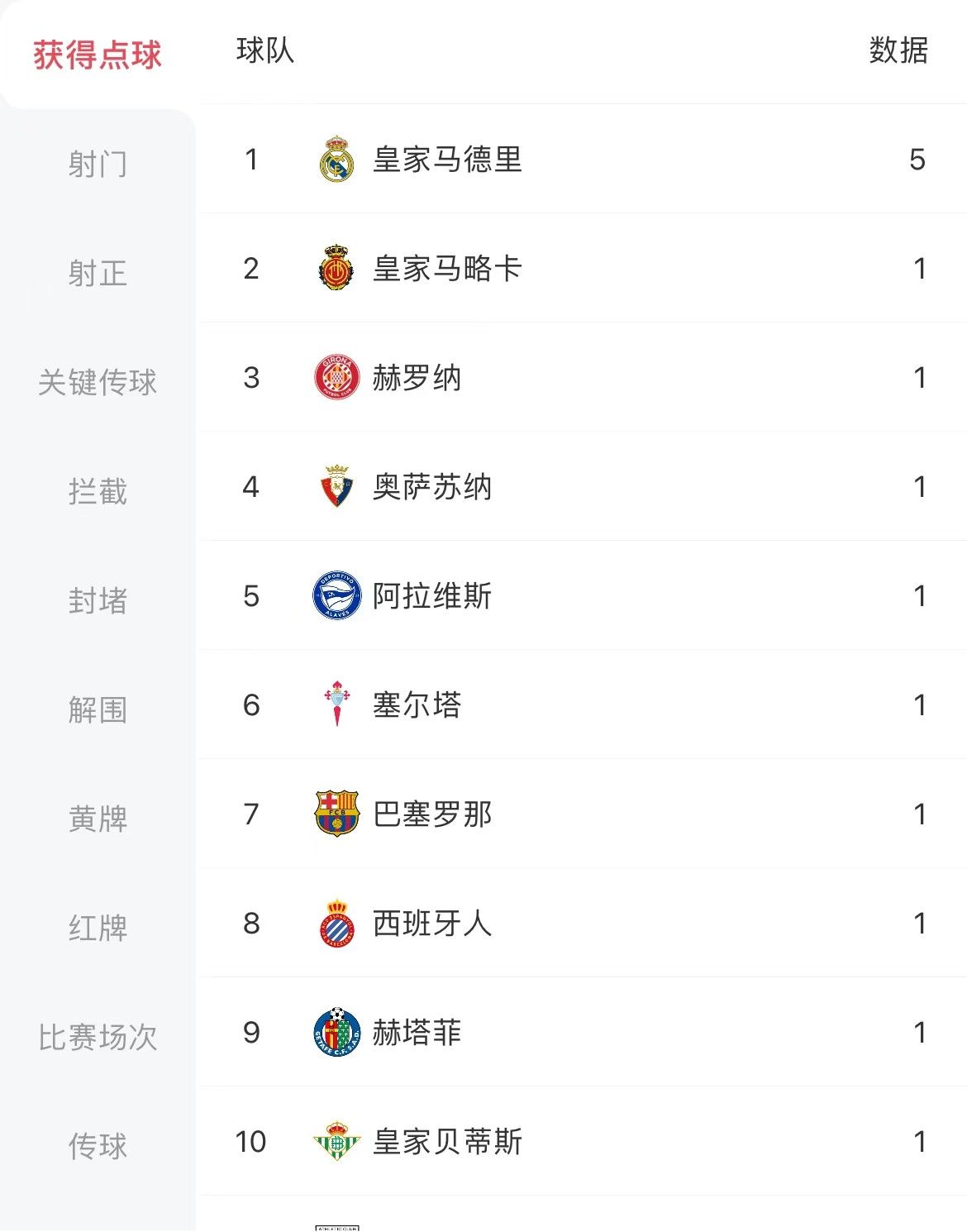
Task: Open the 关键传球 stats tab
Action: (x=98, y=382)
